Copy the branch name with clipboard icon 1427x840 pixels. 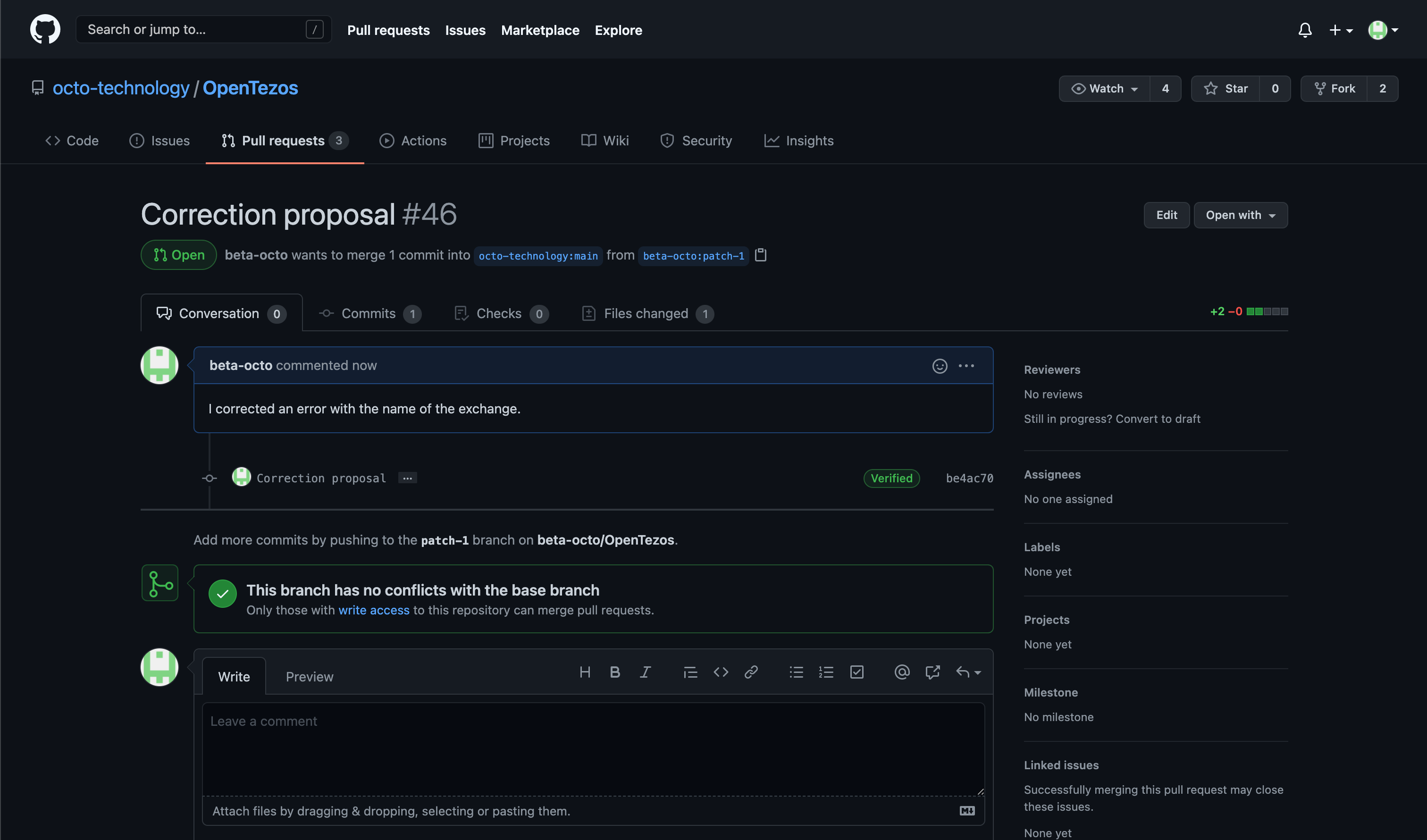pyautogui.click(x=761, y=255)
